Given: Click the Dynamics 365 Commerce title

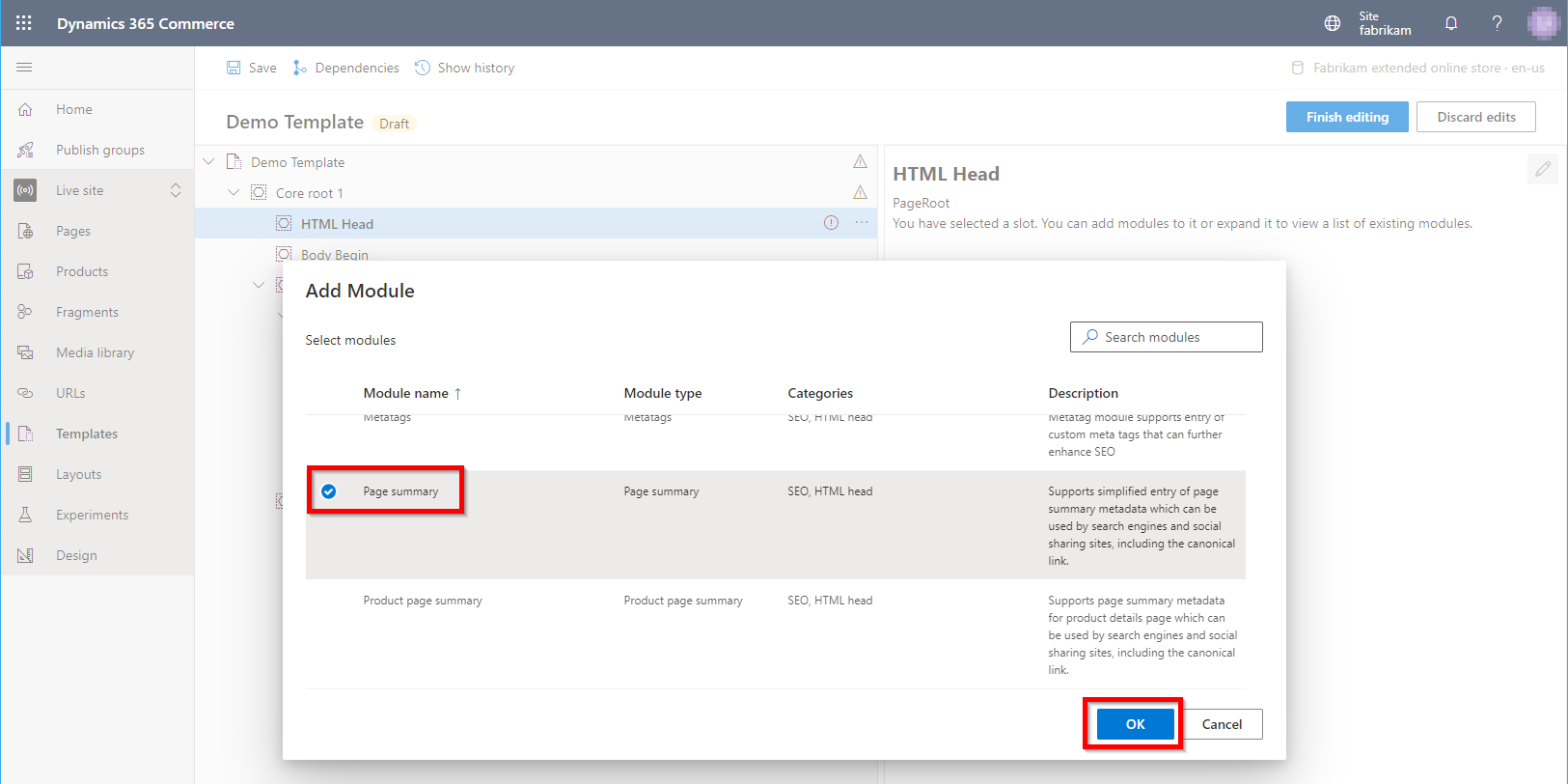Looking at the screenshot, I should [x=146, y=23].
